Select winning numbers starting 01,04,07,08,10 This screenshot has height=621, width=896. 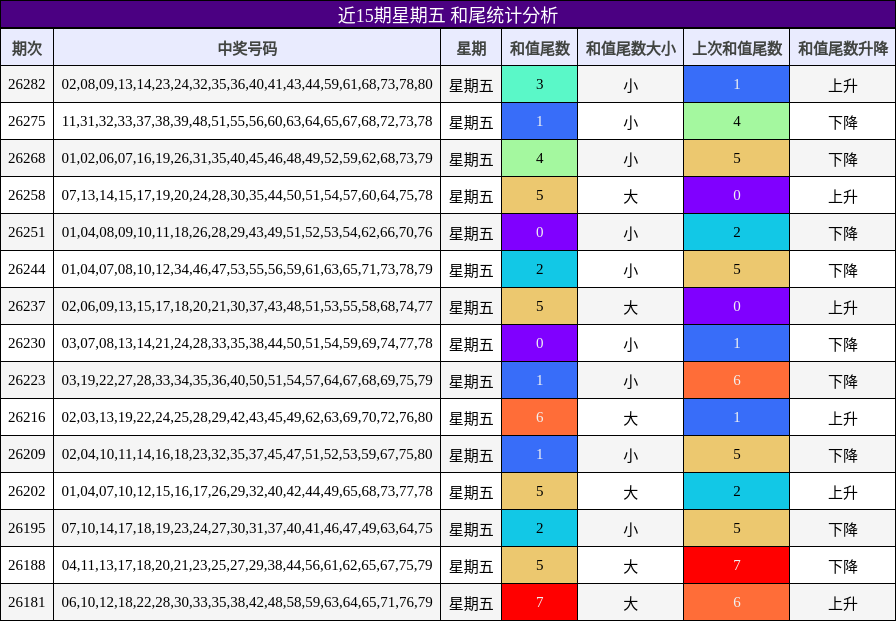coord(247,269)
